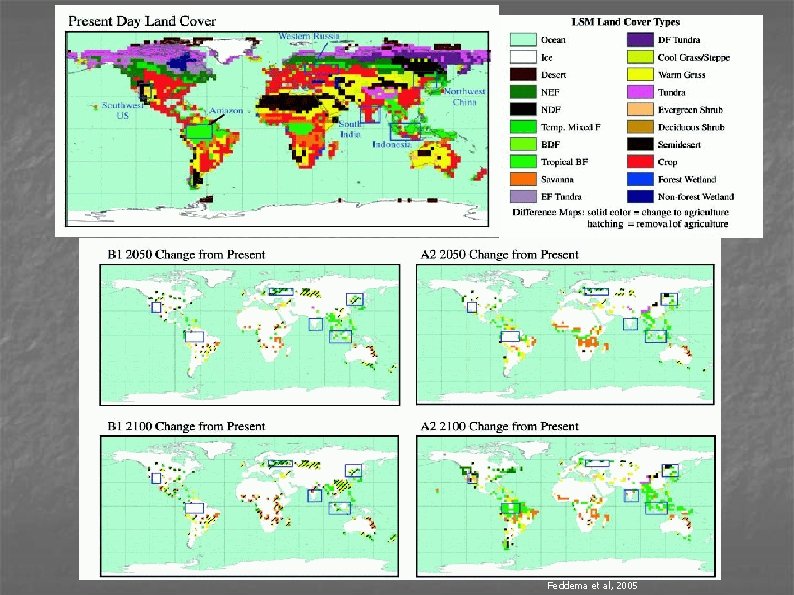The image size is (794, 595).
Task: Open the B1 2100 change map
Action: 250,506
